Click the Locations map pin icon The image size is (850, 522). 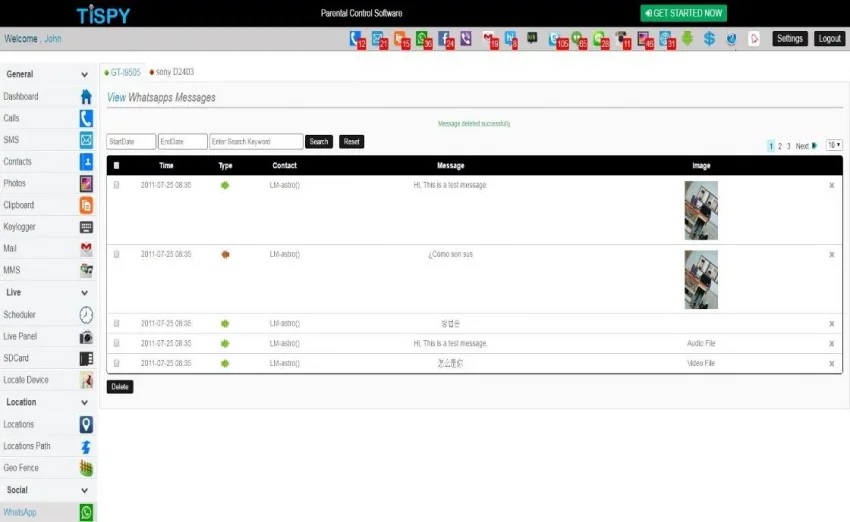[86, 424]
